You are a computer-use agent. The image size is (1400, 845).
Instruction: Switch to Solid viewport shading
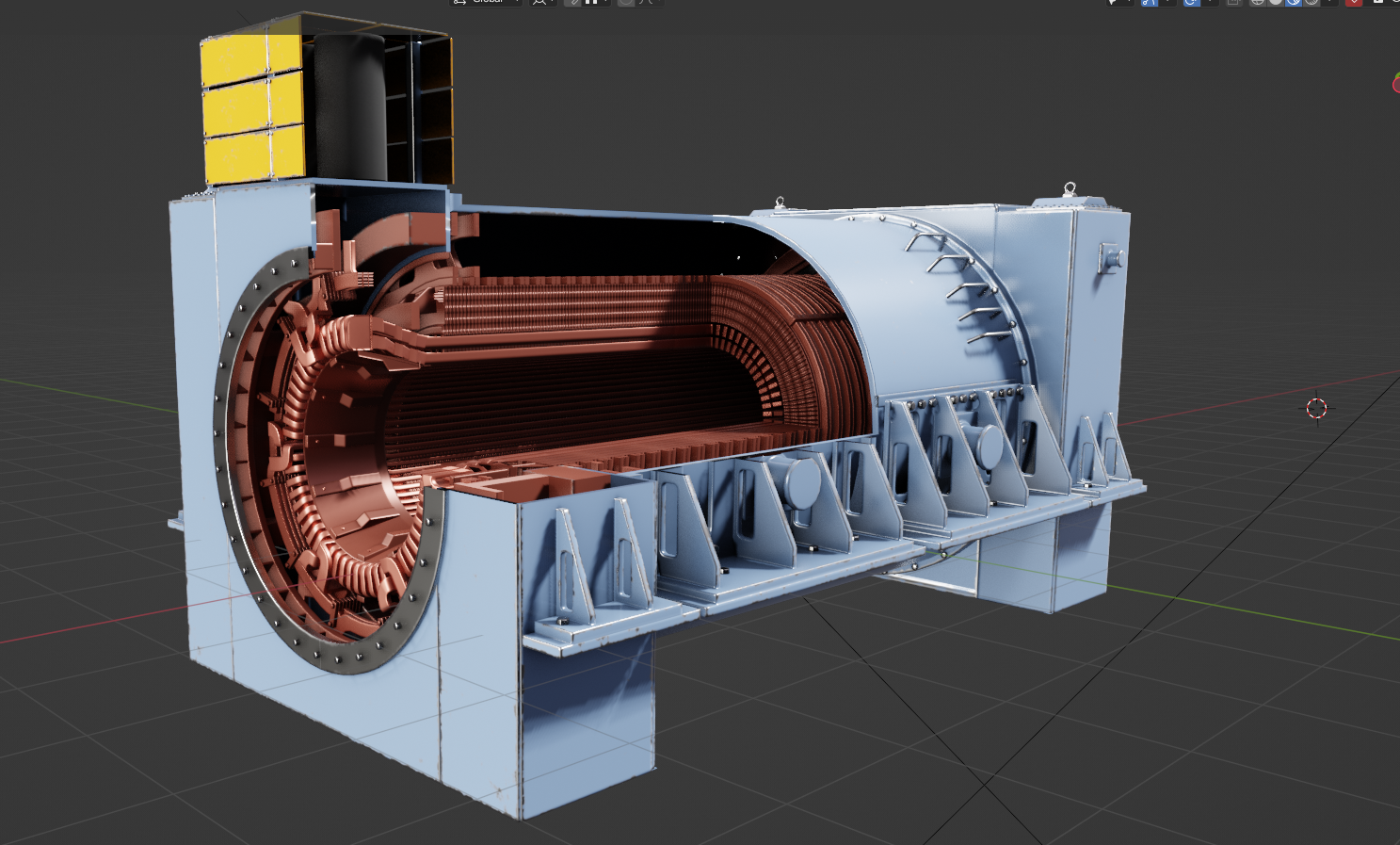[1276, 2]
